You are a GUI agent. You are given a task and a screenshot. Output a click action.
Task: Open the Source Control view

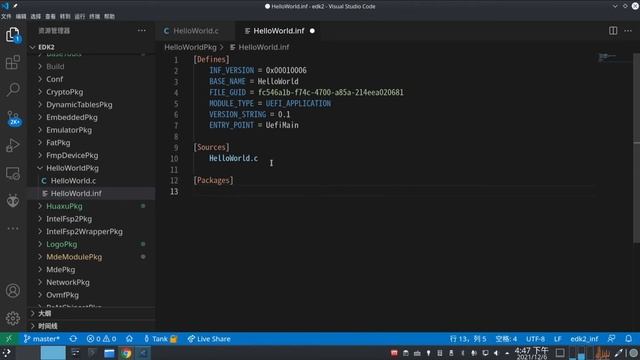point(13,118)
